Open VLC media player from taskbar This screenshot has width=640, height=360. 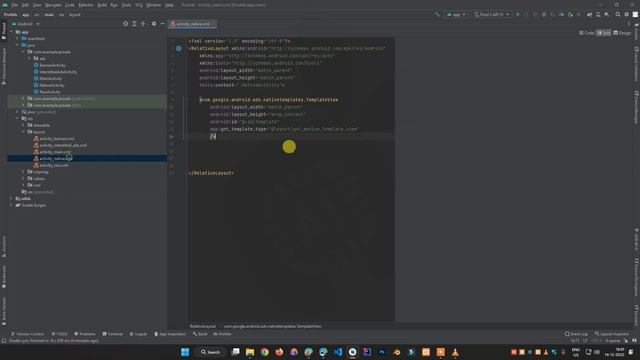455,352
